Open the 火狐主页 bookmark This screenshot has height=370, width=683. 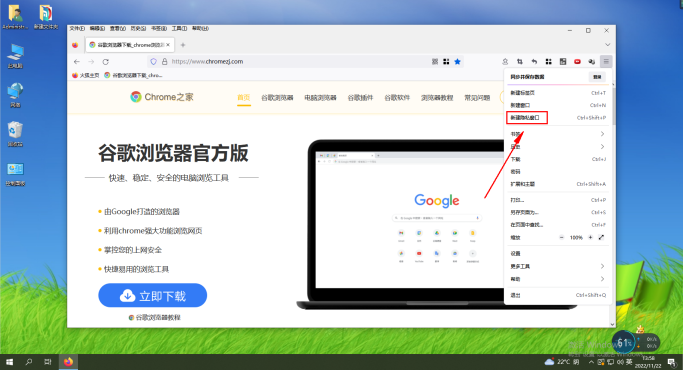point(86,75)
